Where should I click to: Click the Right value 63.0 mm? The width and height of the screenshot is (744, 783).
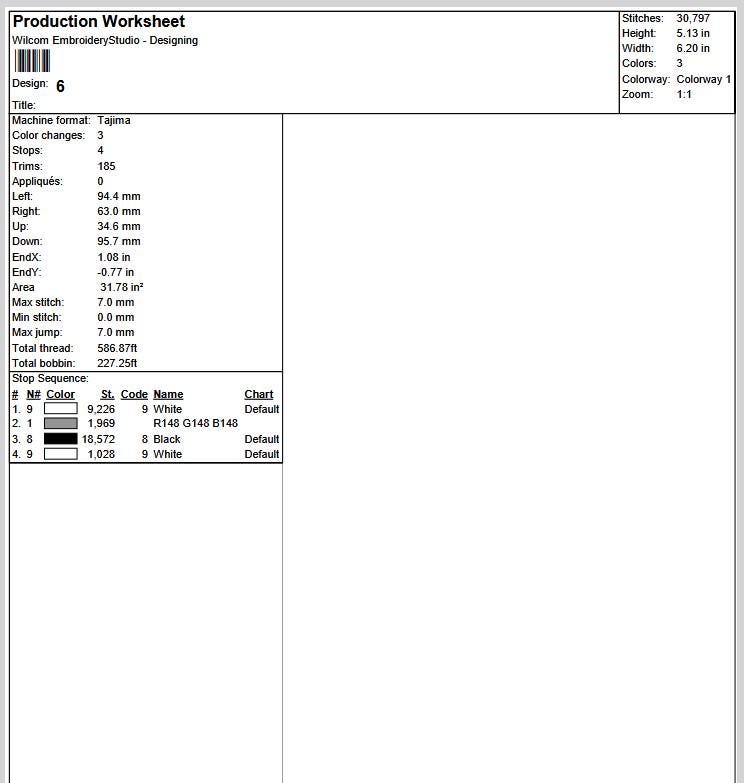click(x=119, y=211)
